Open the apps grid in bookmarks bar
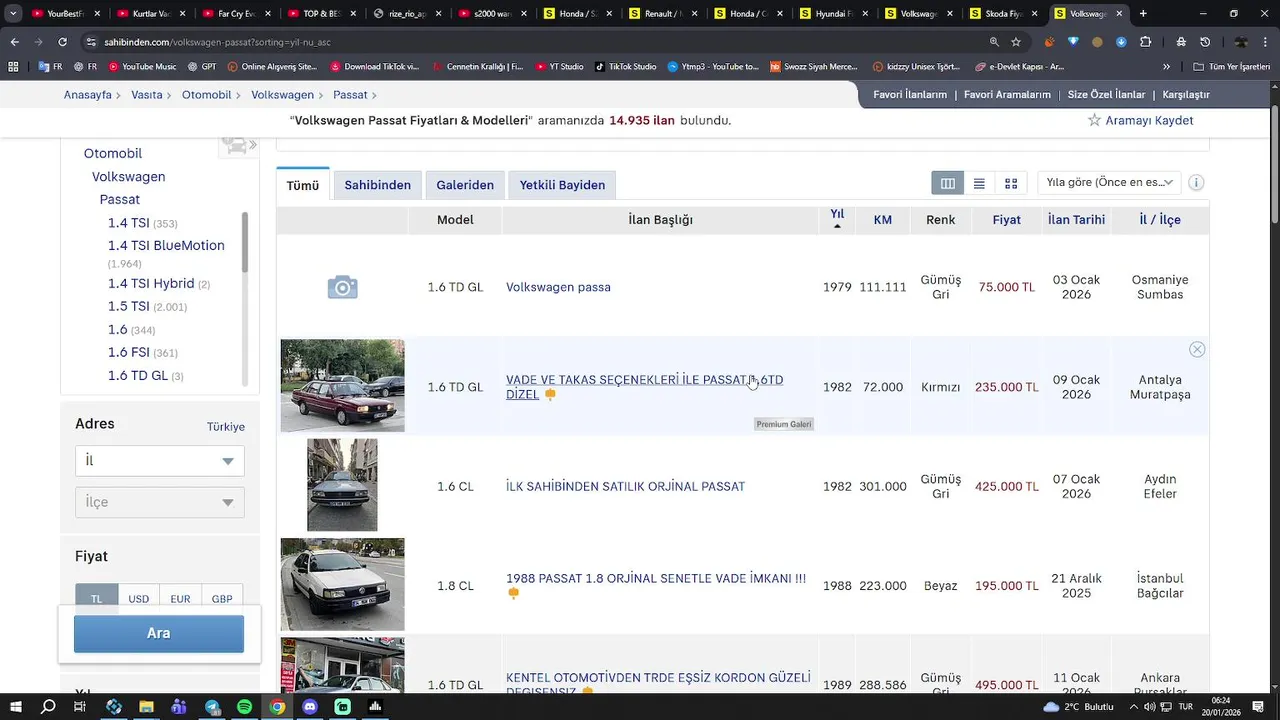 click(x=13, y=67)
